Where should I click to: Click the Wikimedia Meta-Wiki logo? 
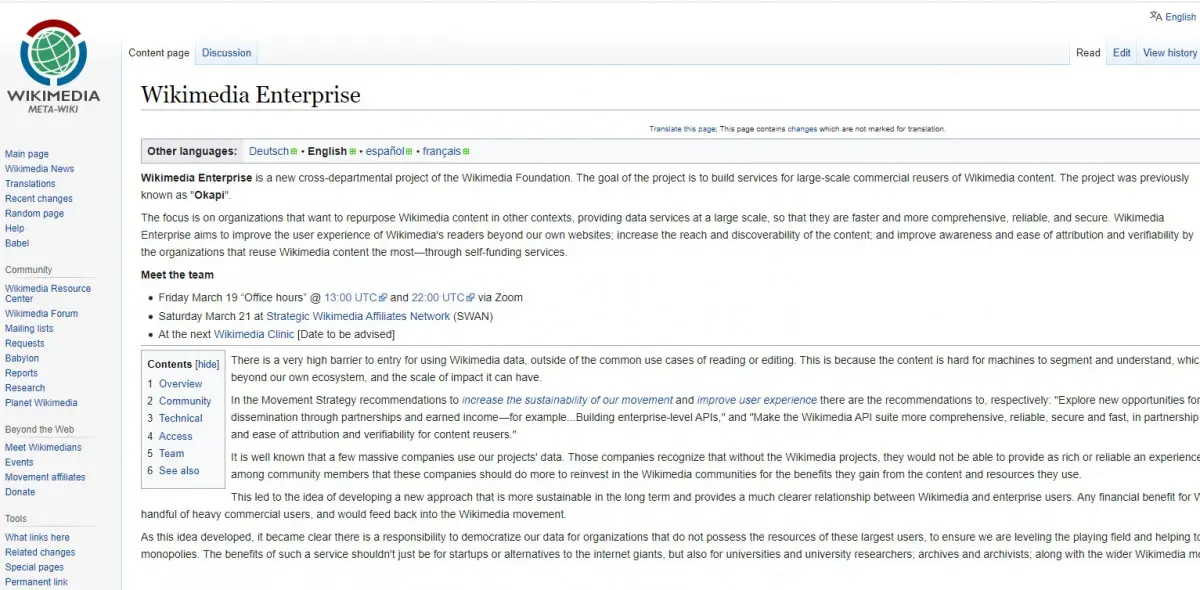click(x=53, y=66)
